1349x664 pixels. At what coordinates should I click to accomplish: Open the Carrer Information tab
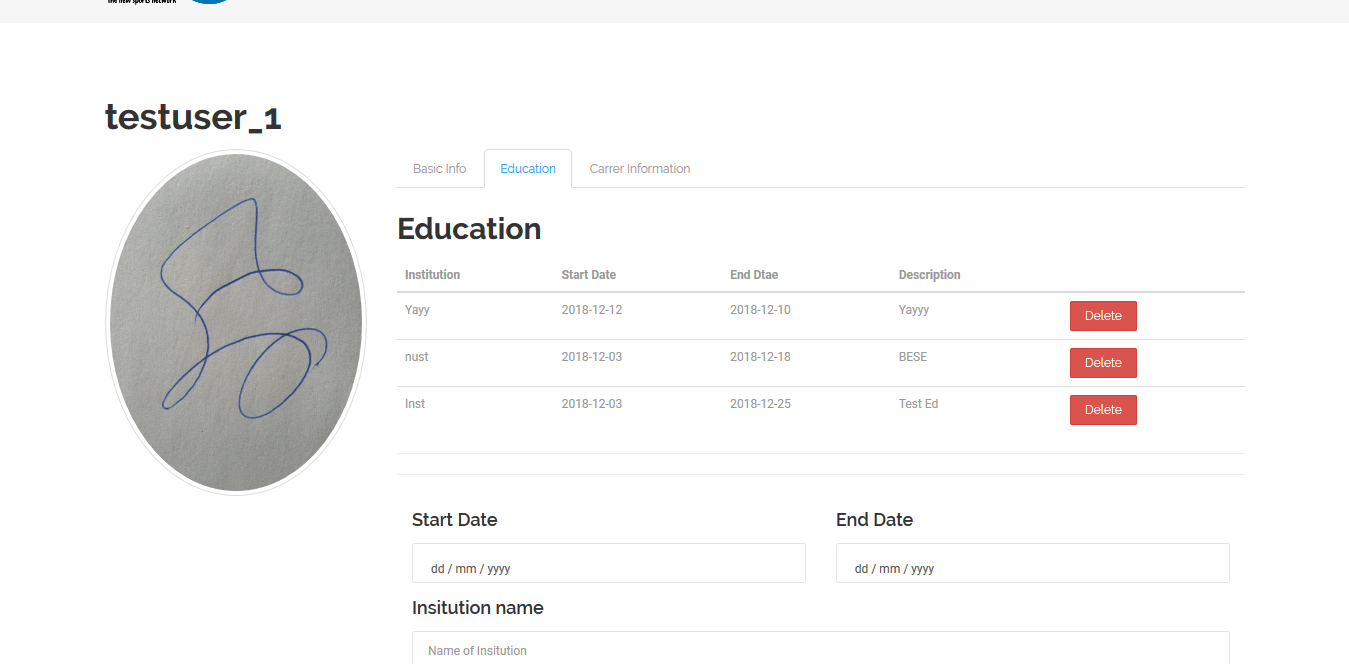tap(640, 169)
